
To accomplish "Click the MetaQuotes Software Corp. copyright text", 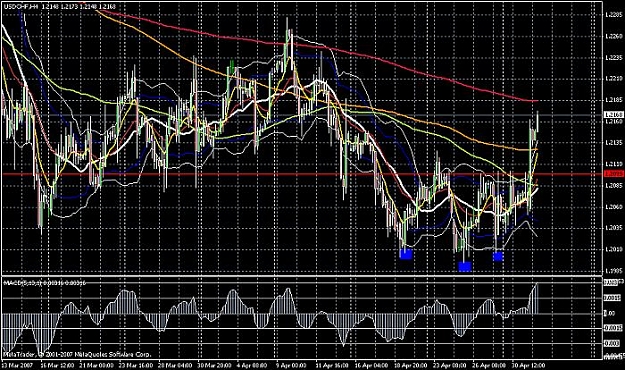I will click(x=77, y=354).
